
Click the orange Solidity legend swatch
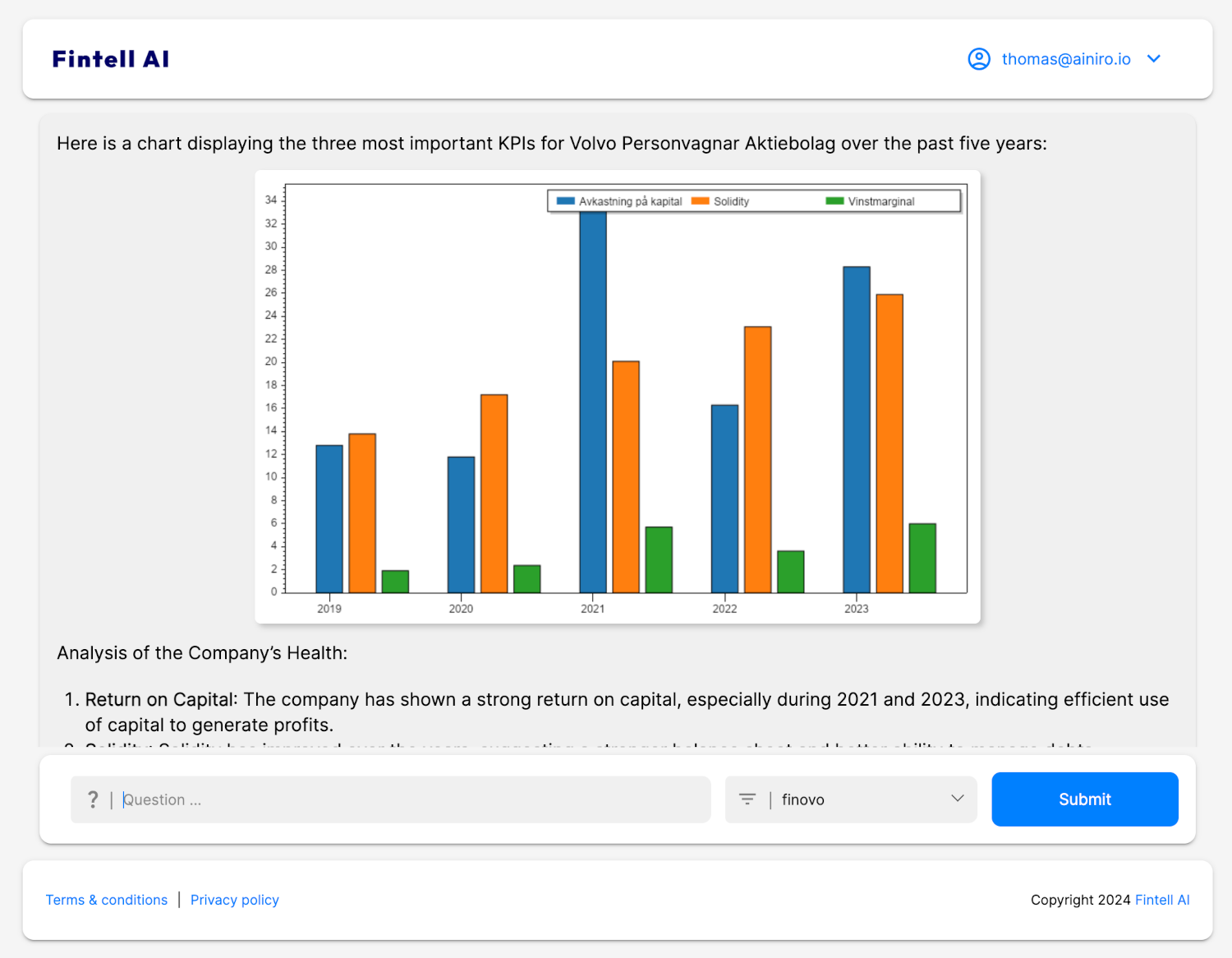(700, 201)
